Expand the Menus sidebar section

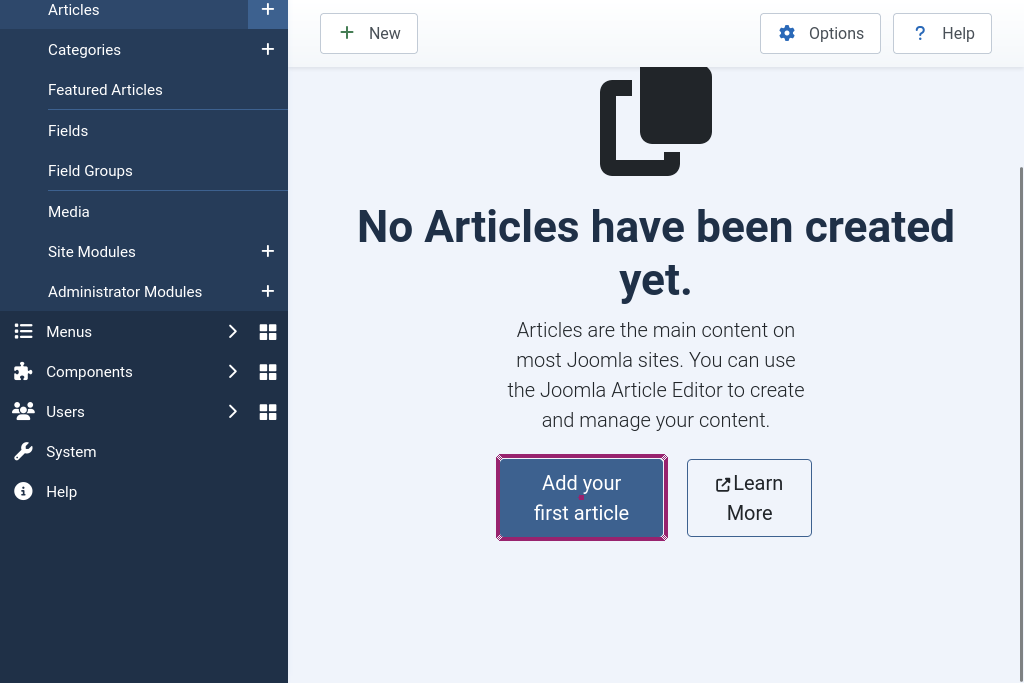coord(232,331)
